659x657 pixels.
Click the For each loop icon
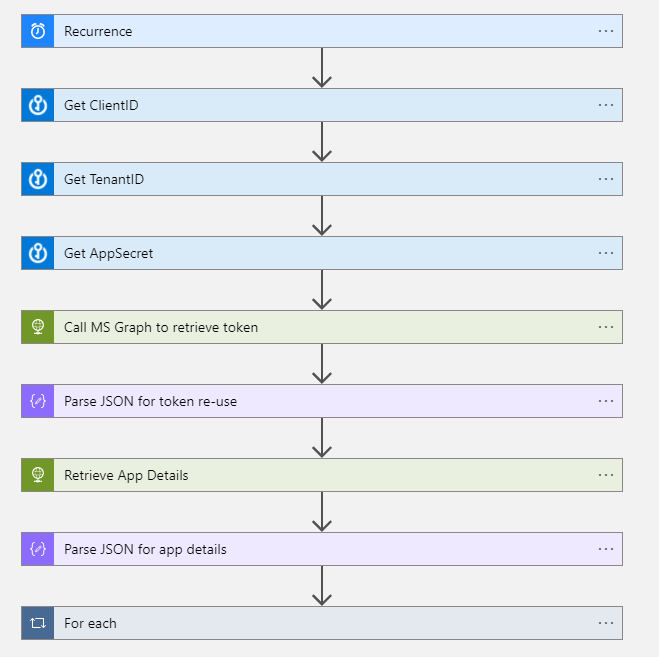(38, 623)
